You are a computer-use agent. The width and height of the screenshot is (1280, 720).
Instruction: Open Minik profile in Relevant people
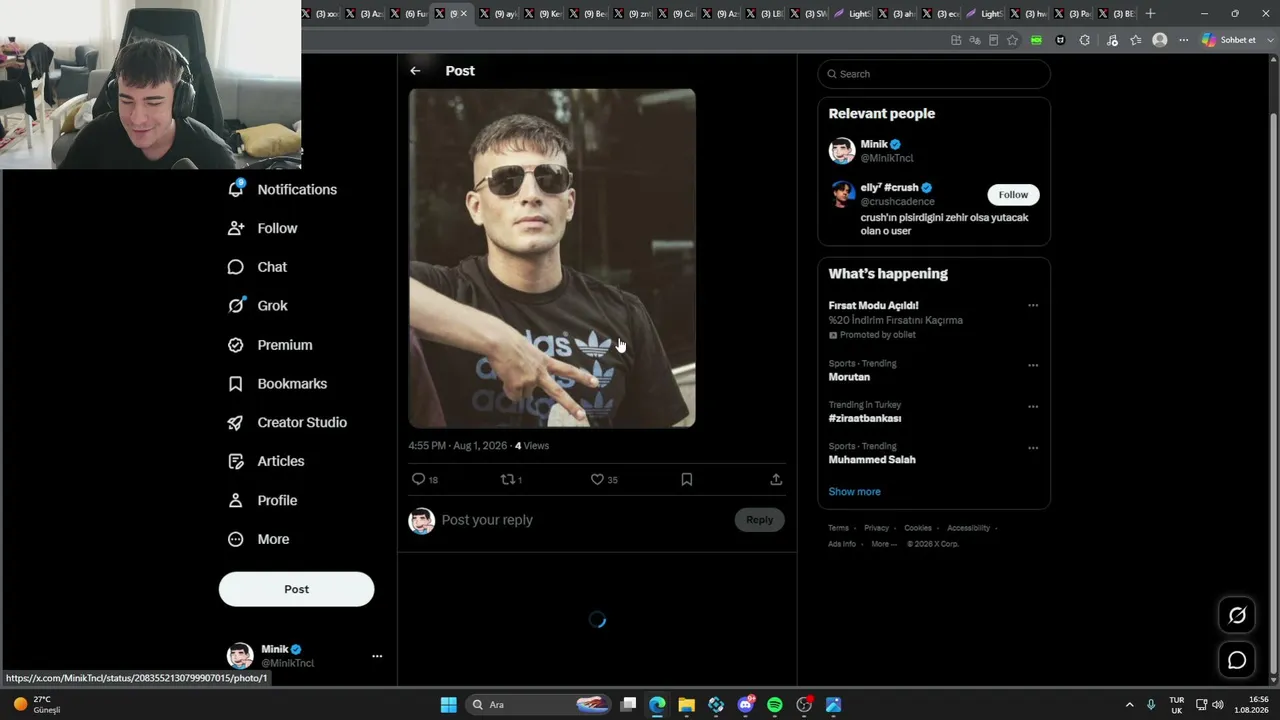[x=874, y=144]
